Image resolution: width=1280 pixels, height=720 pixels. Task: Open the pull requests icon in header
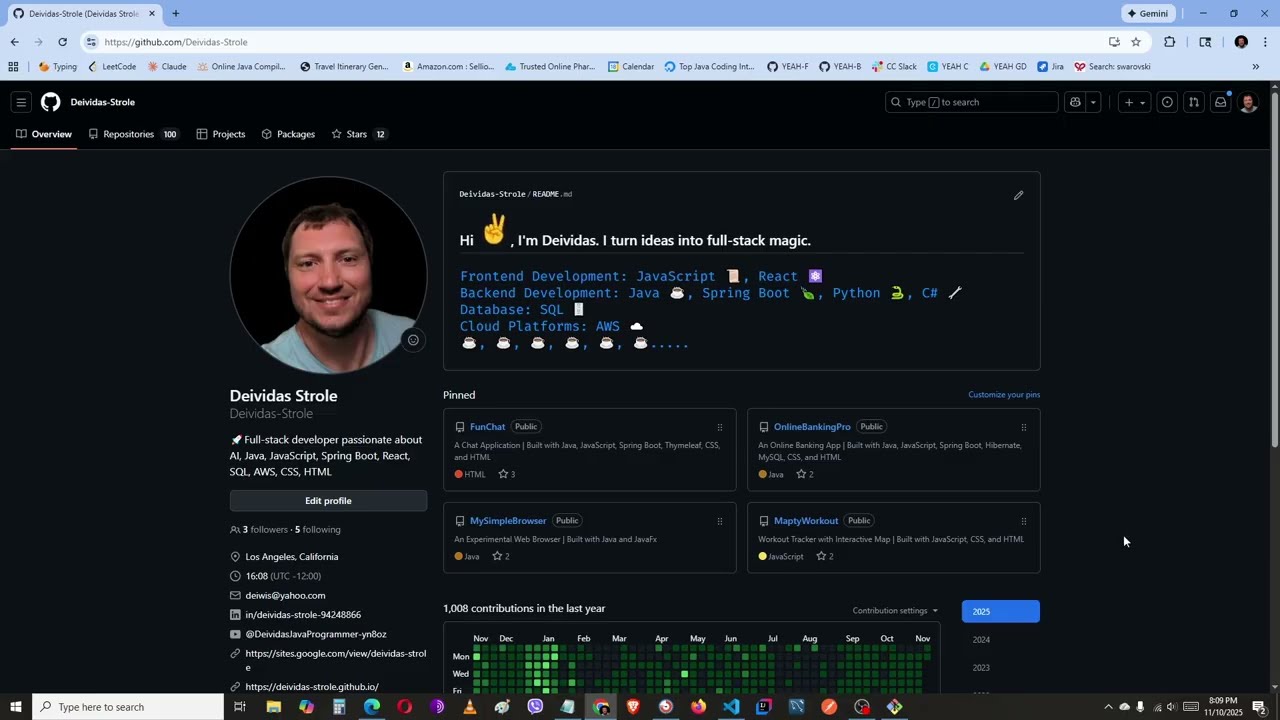[x=1193, y=102]
